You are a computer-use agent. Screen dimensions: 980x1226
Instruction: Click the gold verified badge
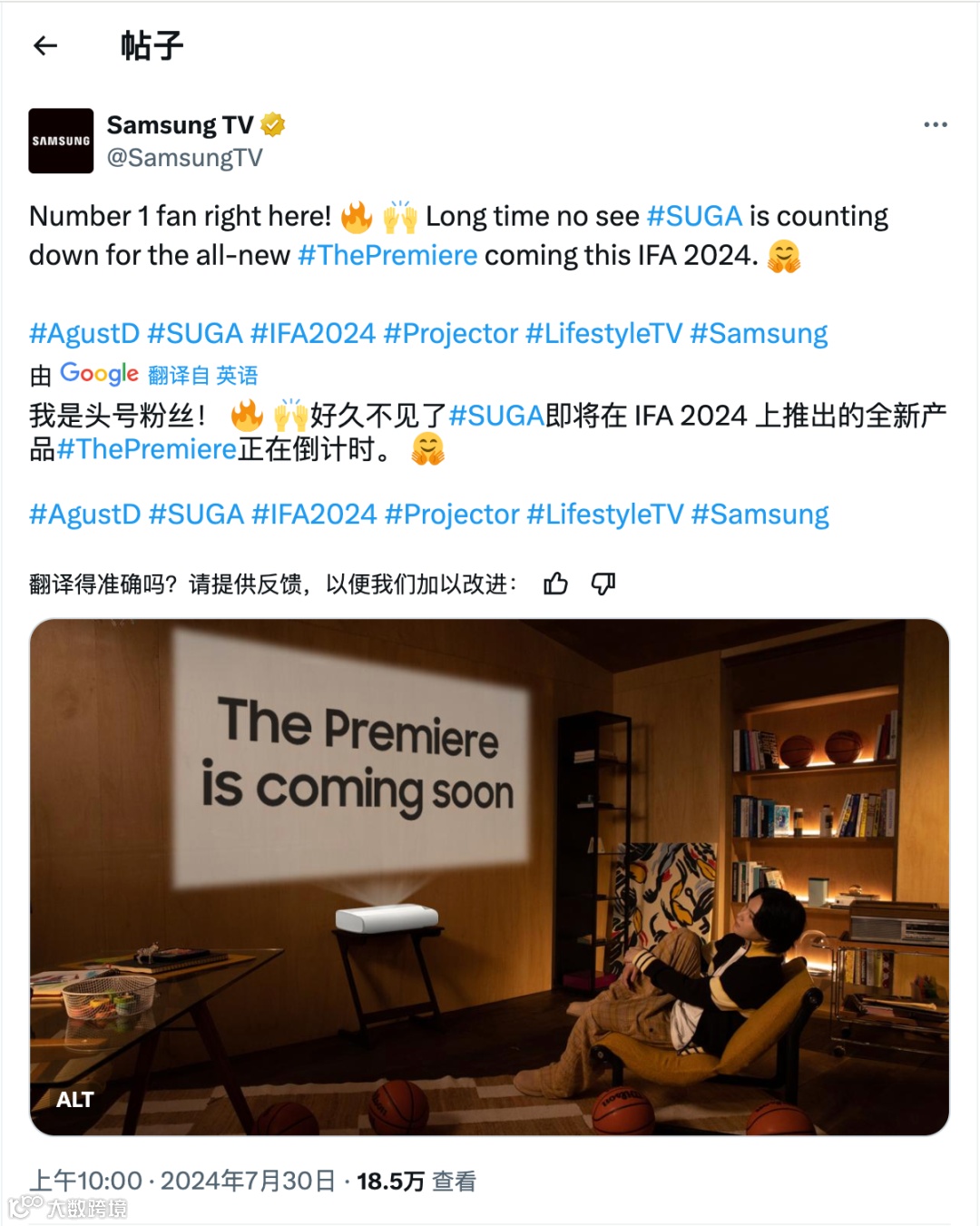click(273, 124)
